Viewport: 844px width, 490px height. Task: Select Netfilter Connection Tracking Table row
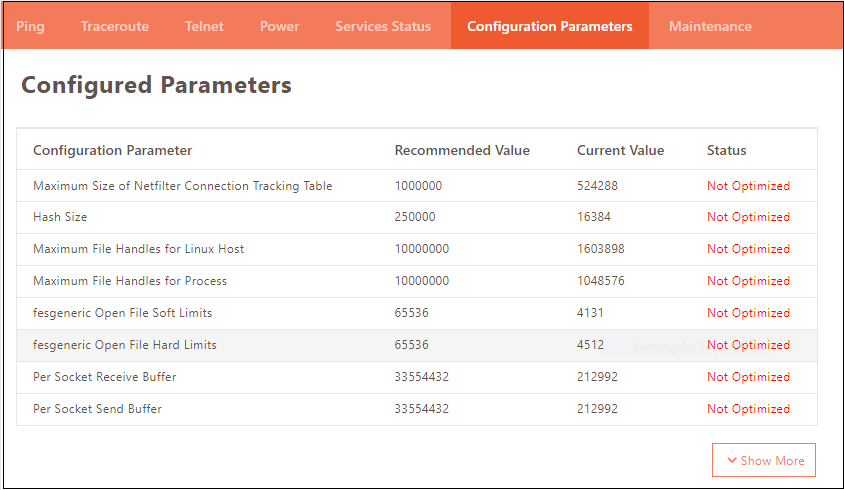pyautogui.click(x=182, y=186)
